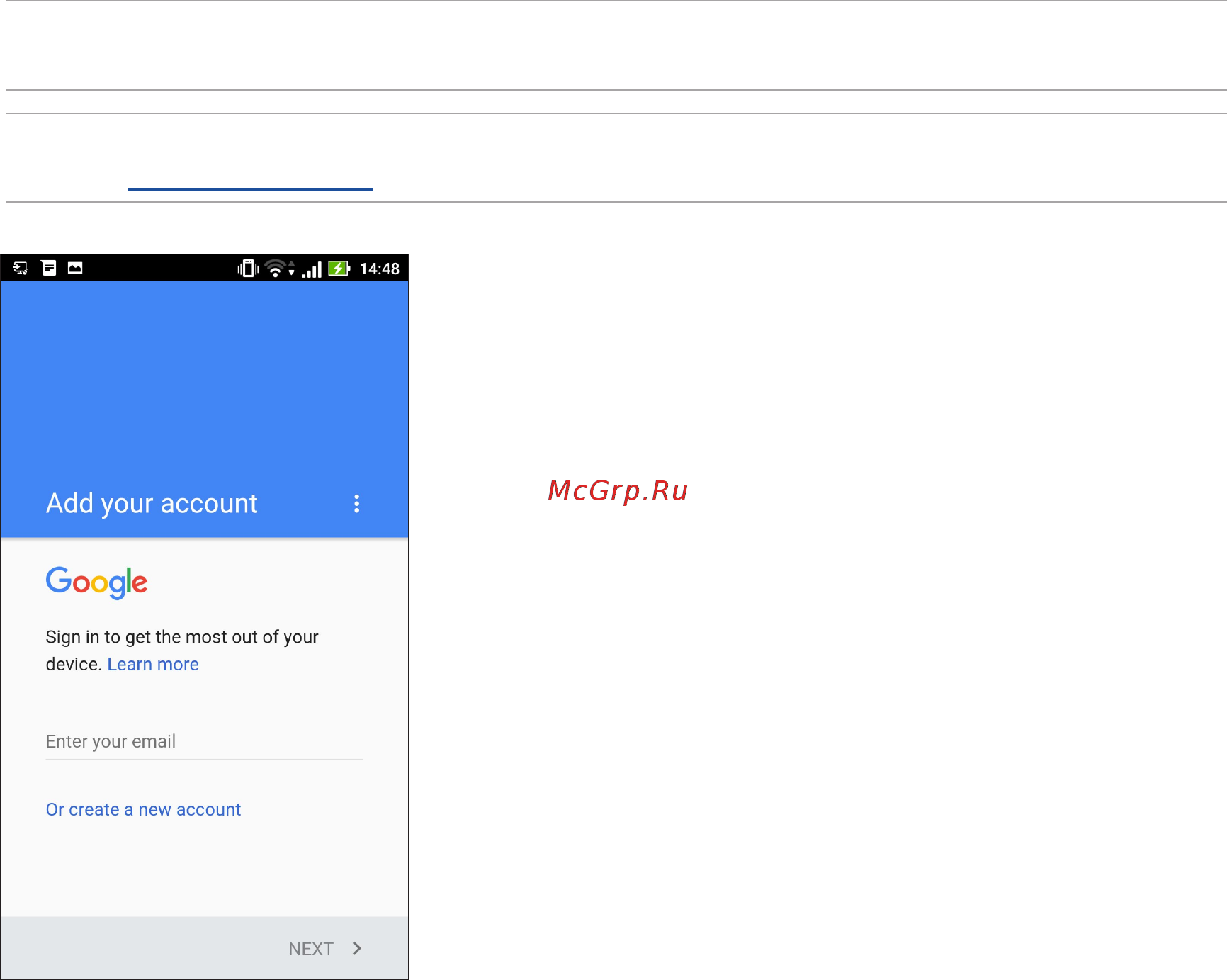Tap the Google logo
1227x980 pixels.
[x=97, y=582]
